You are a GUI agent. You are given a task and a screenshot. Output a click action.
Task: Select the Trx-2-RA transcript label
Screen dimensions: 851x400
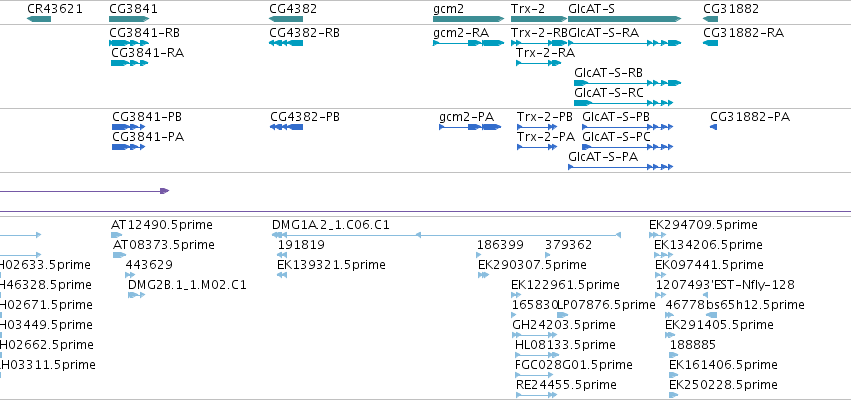tap(545, 53)
